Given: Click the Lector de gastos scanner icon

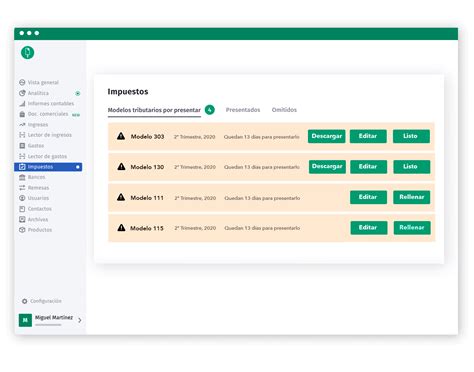Looking at the screenshot, I should (22, 156).
